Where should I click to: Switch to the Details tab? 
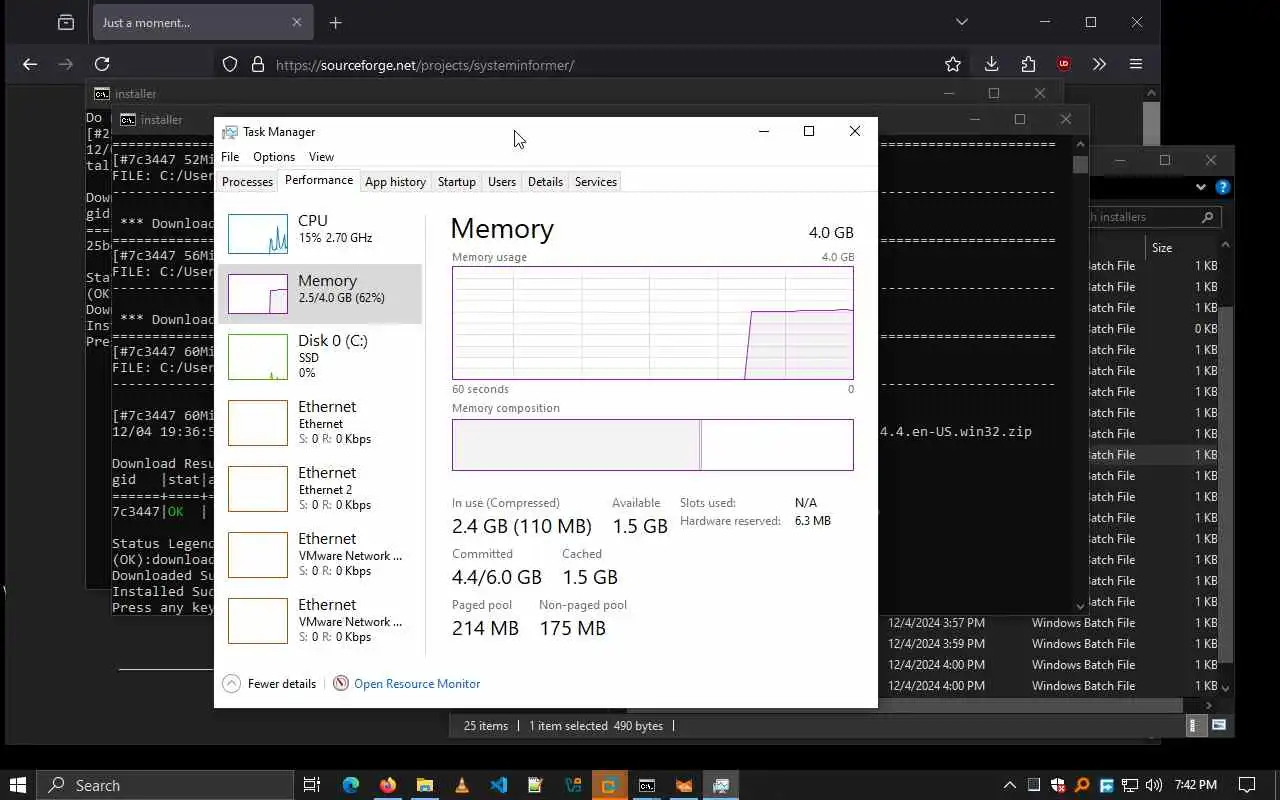[545, 181]
